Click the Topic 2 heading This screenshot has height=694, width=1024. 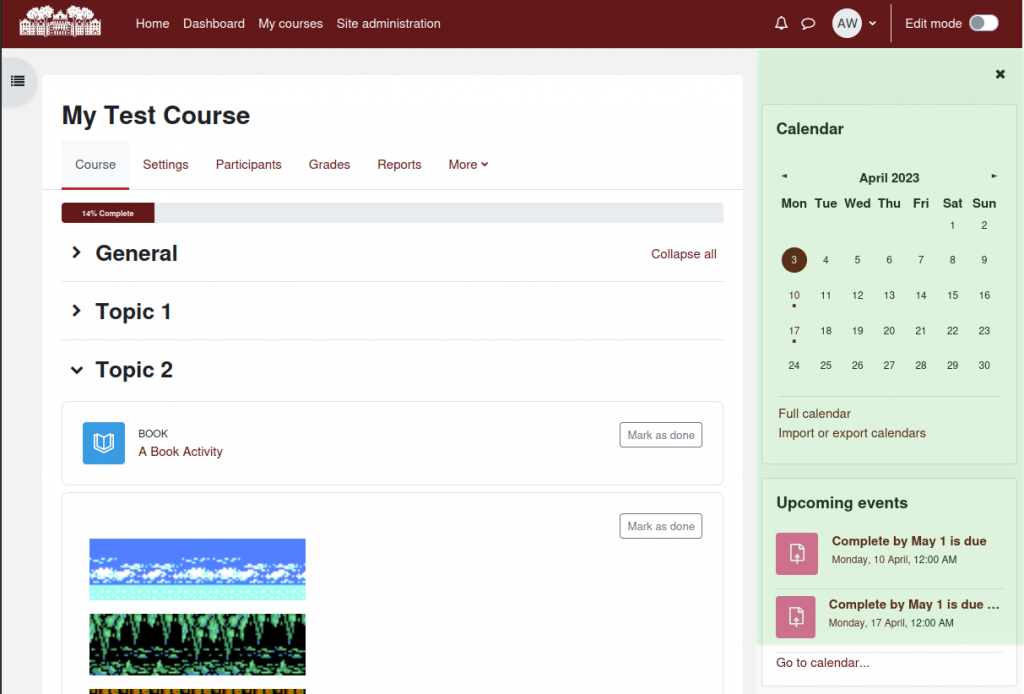(x=134, y=370)
